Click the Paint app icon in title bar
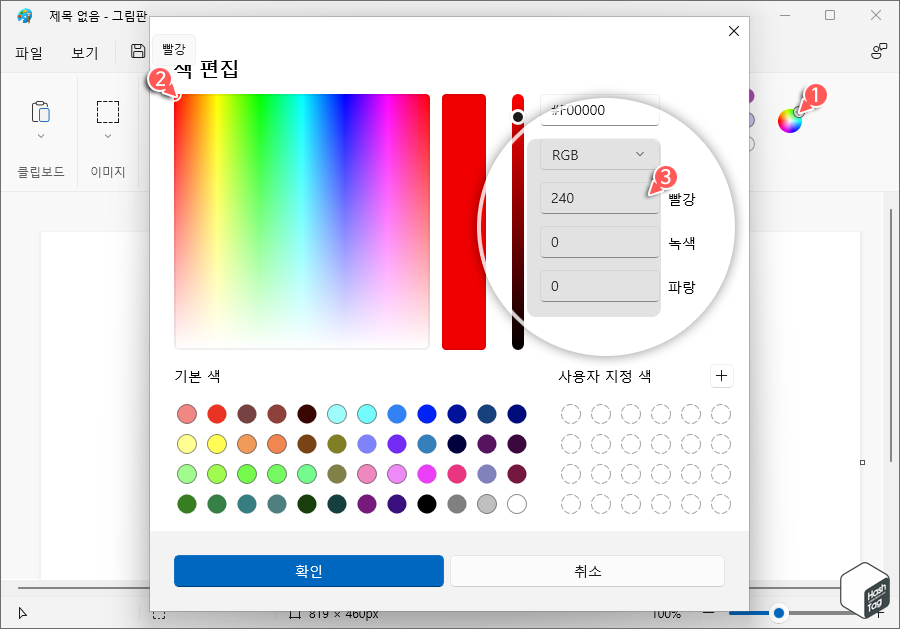 click(x=23, y=15)
